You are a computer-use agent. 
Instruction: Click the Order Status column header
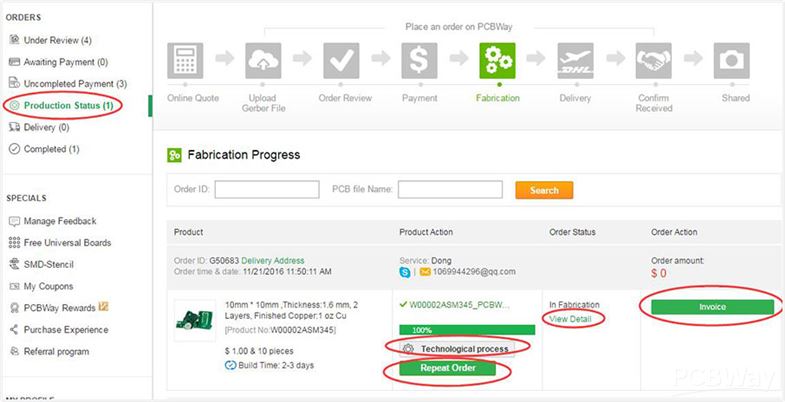[x=572, y=232]
